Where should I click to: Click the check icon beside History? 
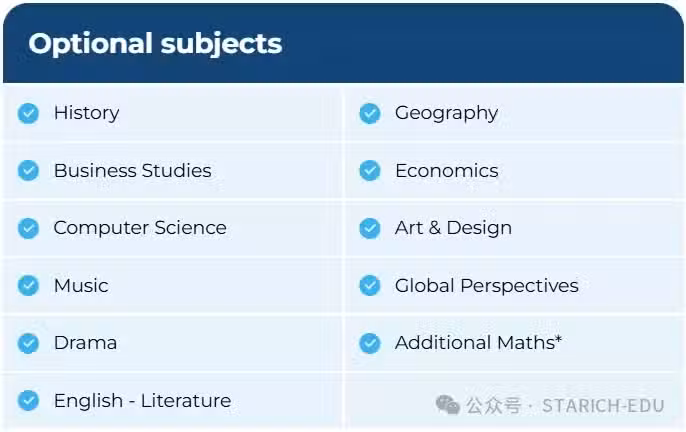tap(28, 114)
